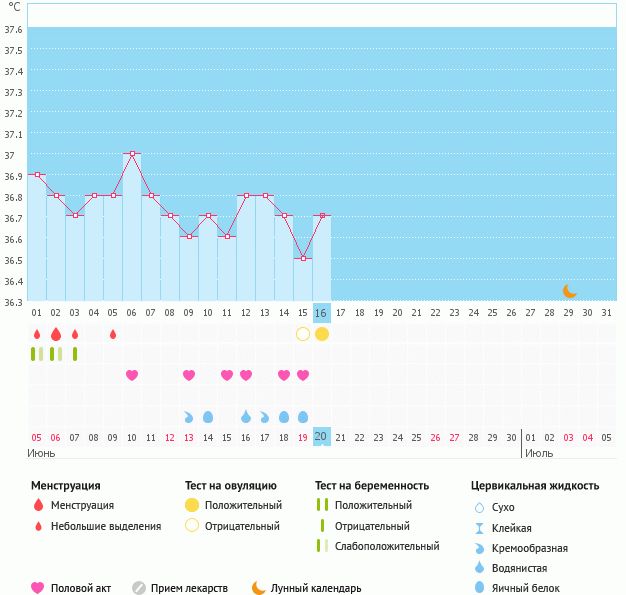Select the negative ovulation circle on day 15

pos(303,333)
